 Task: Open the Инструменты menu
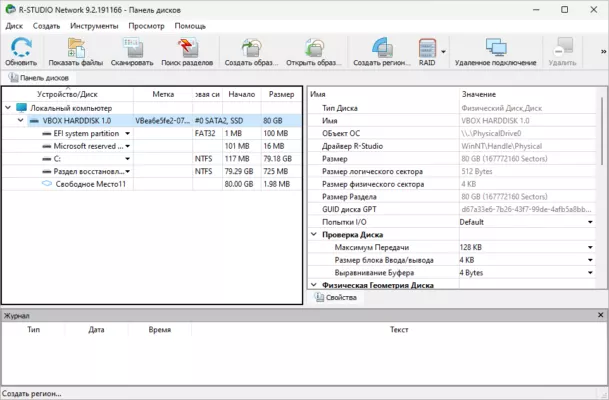pyautogui.click(x=94, y=26)
